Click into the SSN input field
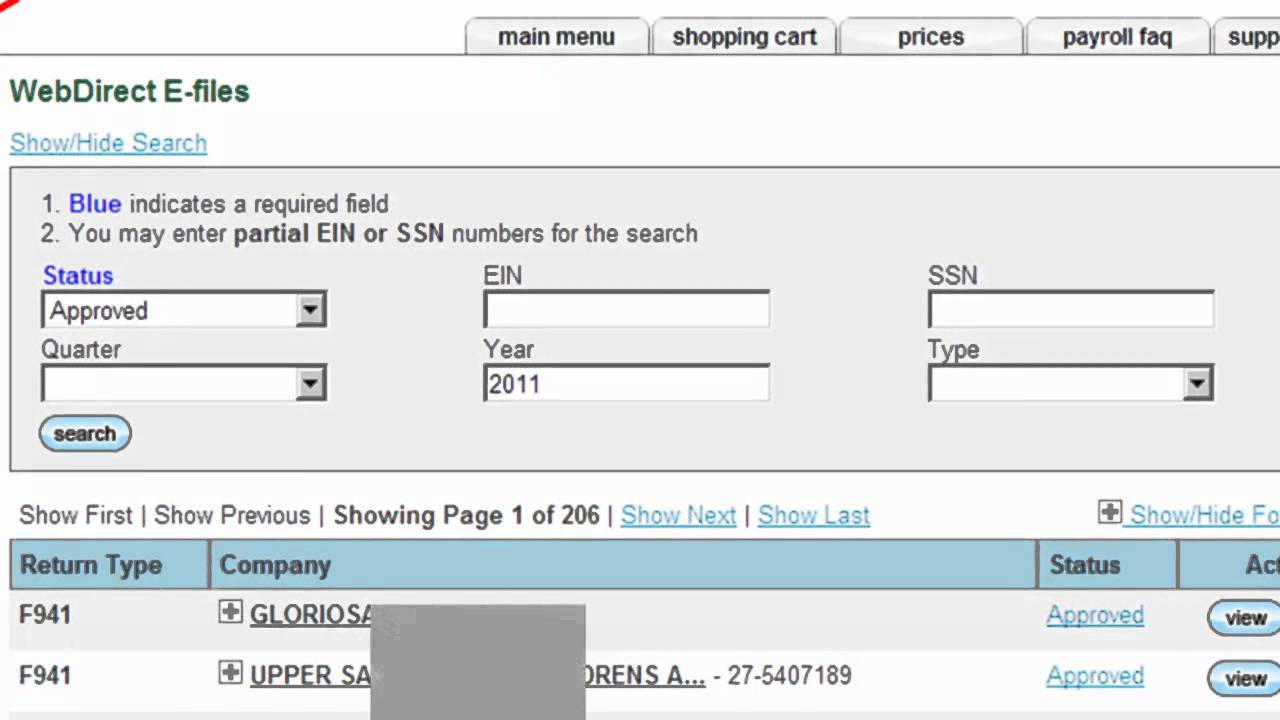This screenshot has height=720, width=1280. [x=1071, y=310]
